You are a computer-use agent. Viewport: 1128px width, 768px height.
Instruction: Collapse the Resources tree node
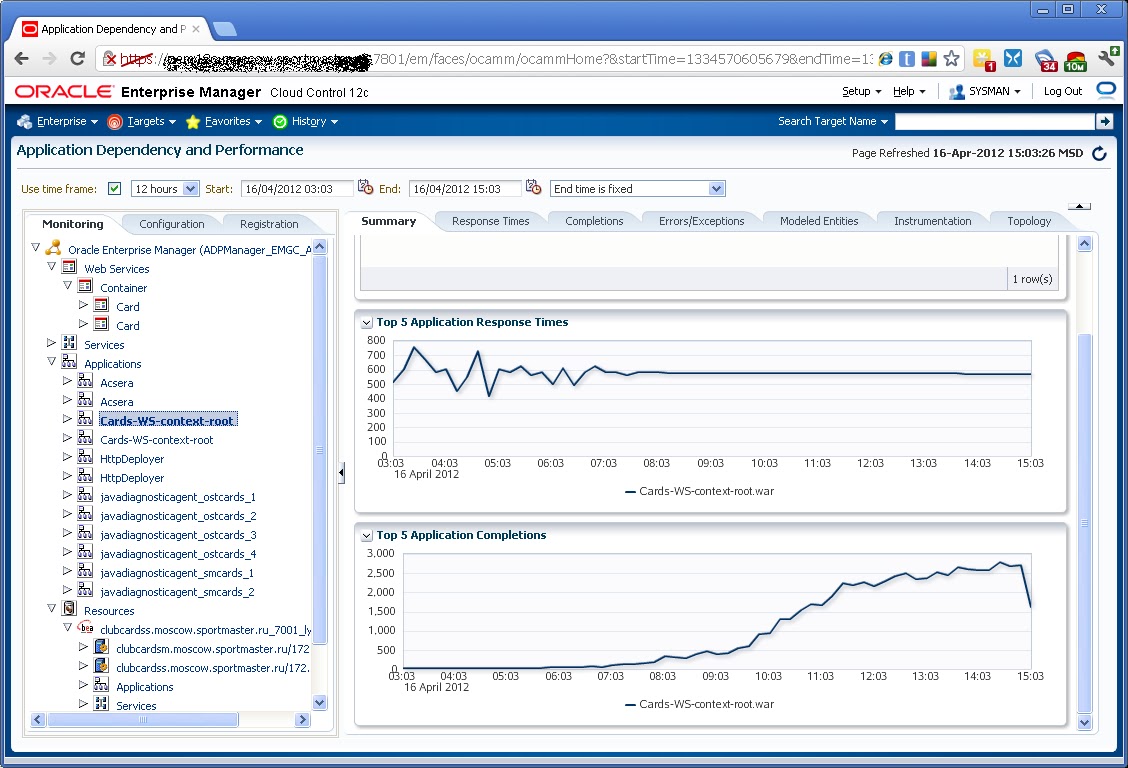click(x=51, y=608)
